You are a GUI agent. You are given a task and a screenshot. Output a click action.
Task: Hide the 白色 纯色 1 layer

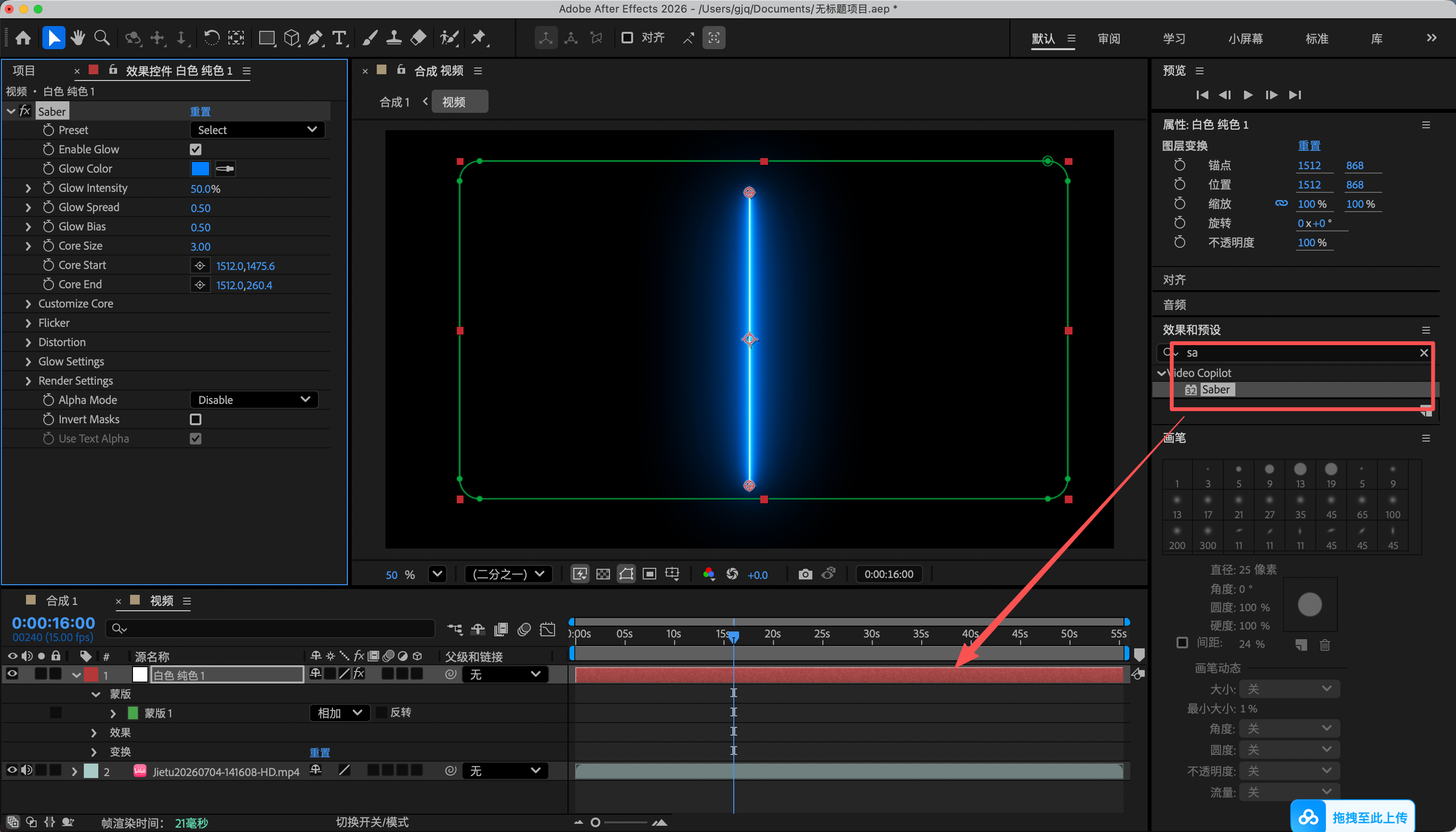(x=12, y=674)
